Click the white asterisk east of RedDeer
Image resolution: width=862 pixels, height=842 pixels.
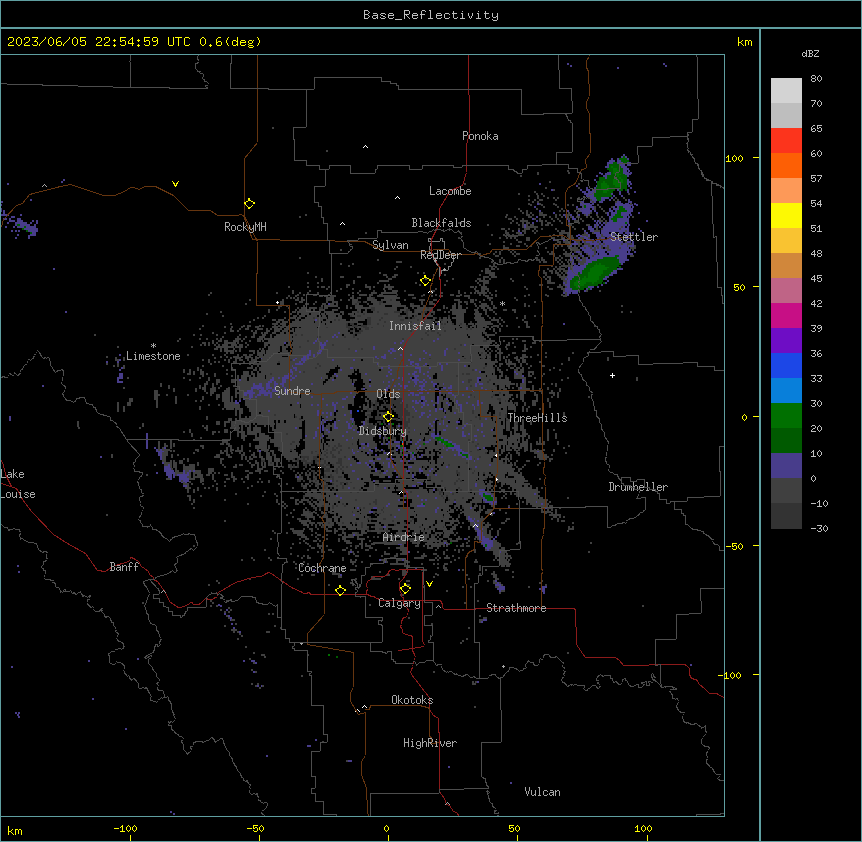502,303
